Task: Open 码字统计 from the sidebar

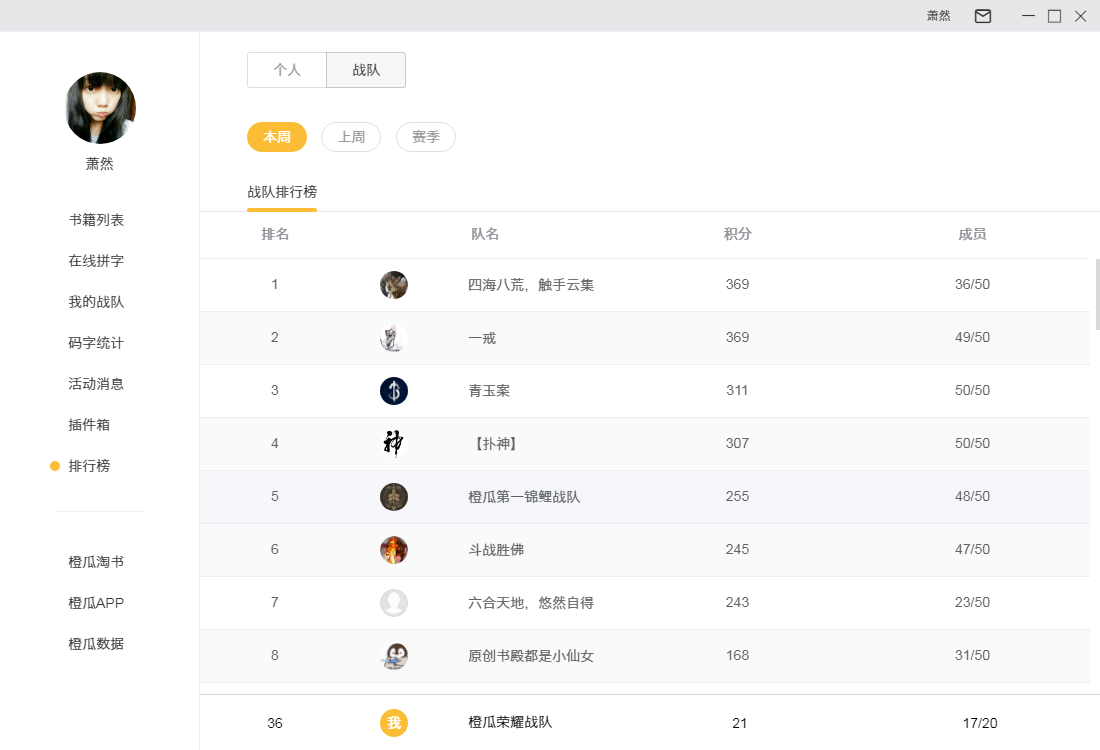Action: click(x=96, y=343)
